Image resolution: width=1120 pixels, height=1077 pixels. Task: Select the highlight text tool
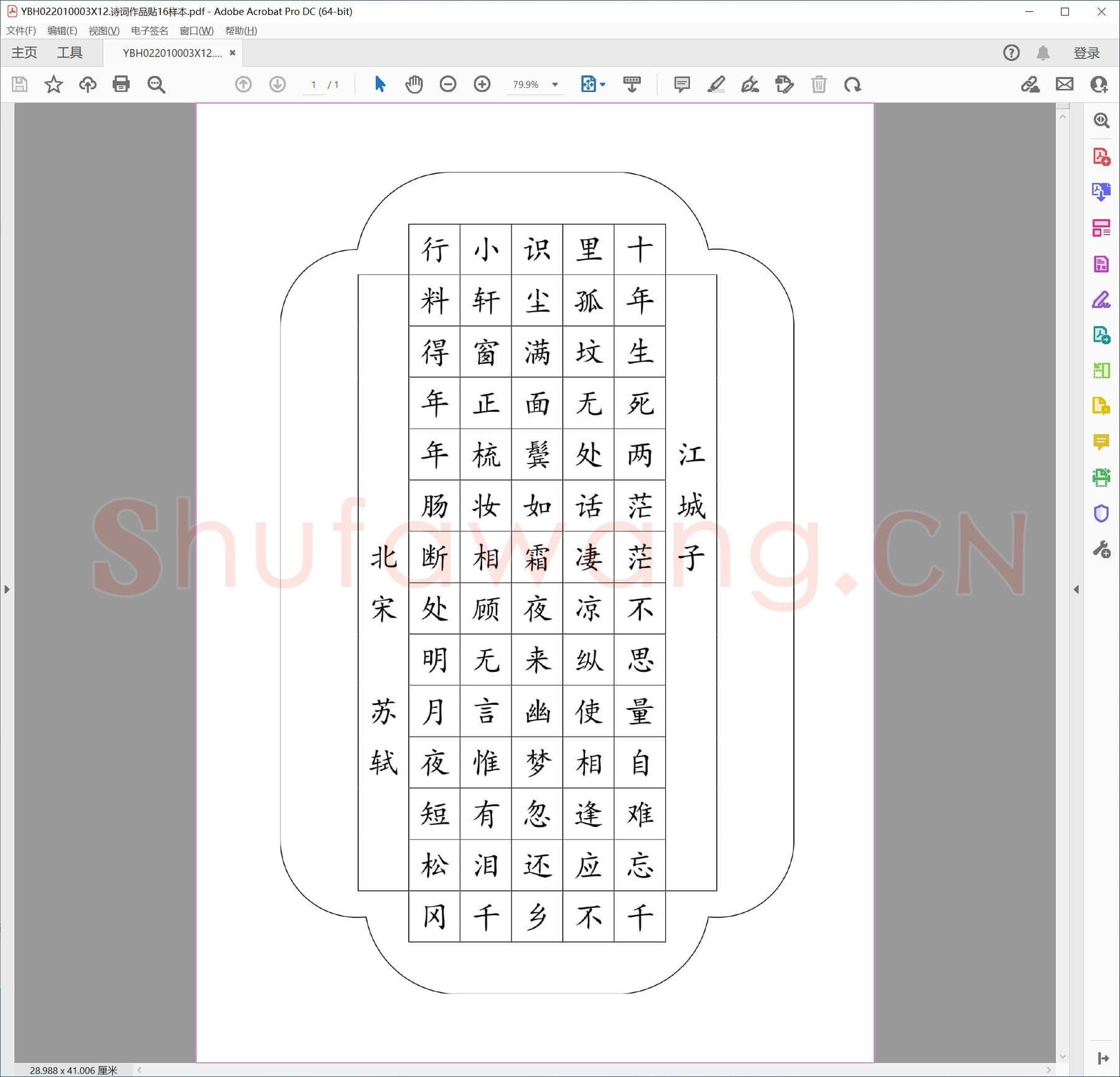point(716,84)
